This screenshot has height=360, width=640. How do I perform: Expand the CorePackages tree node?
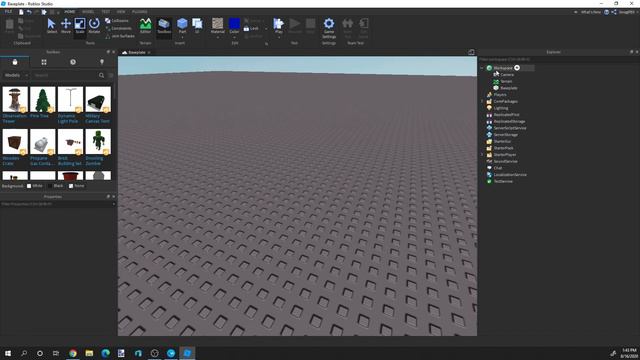coord(482,101)
